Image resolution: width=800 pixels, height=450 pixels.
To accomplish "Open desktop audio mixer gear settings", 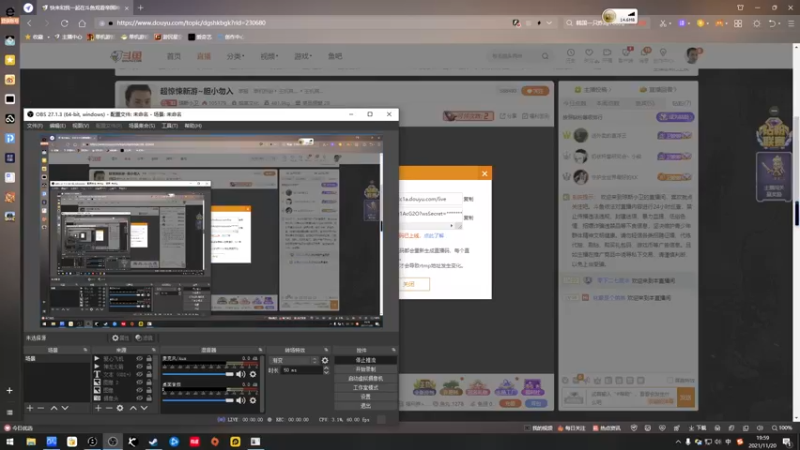I will [x=253, y=400].
